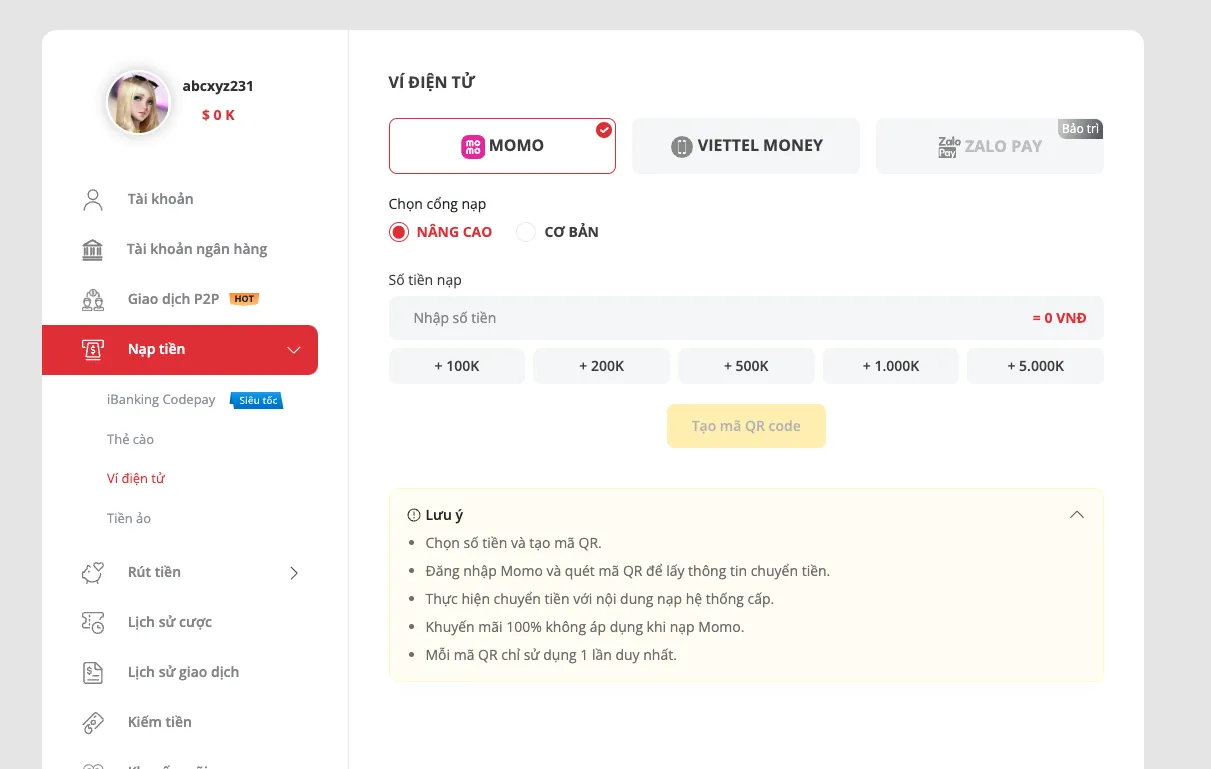Click the Số tiền nạp label
This screenshot has width=1211, height=769.
(x=425, y=280)
